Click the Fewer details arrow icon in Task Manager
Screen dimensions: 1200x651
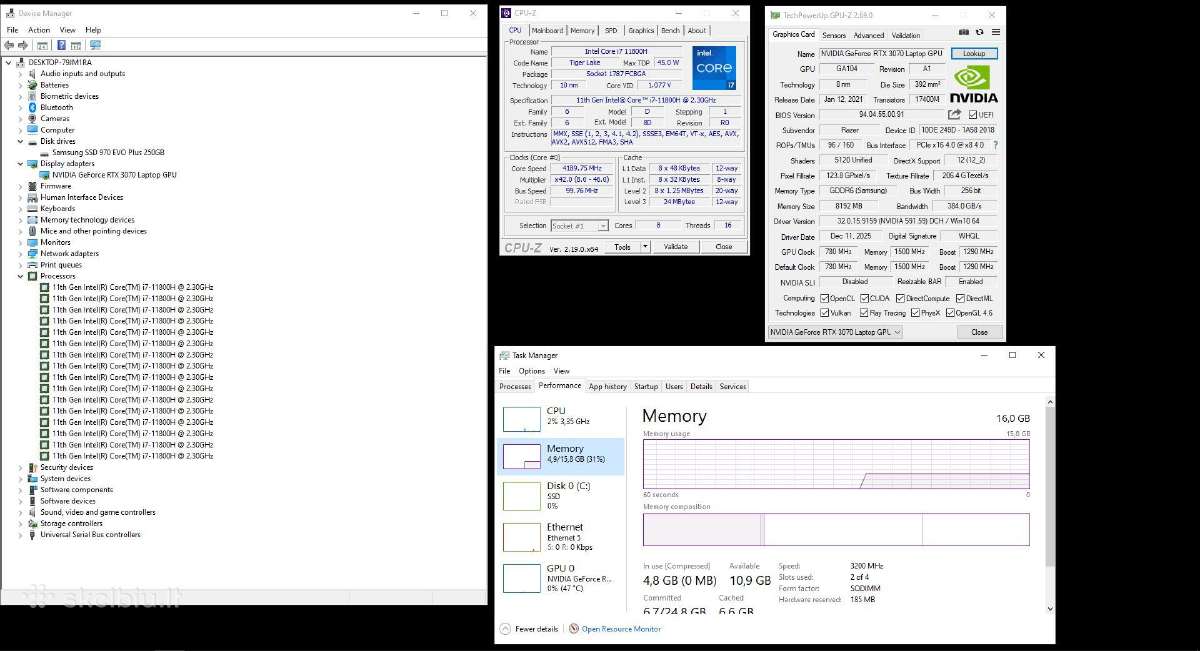[x=505, y=629]
